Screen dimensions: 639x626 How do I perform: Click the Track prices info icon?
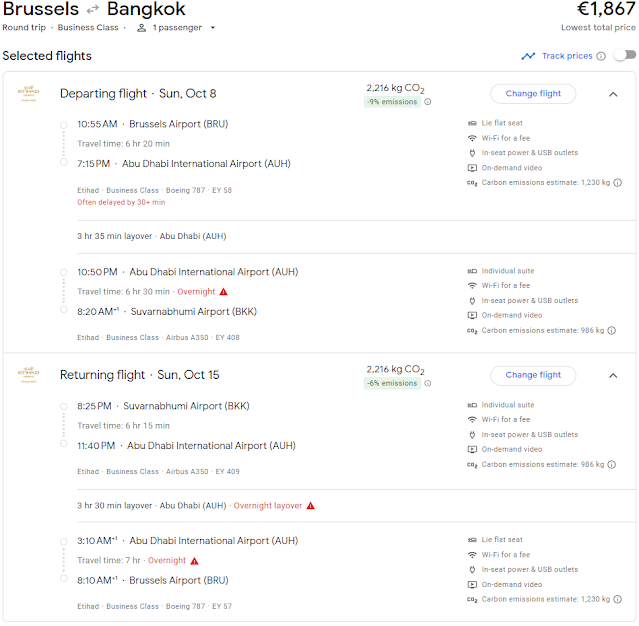point(601,56)
